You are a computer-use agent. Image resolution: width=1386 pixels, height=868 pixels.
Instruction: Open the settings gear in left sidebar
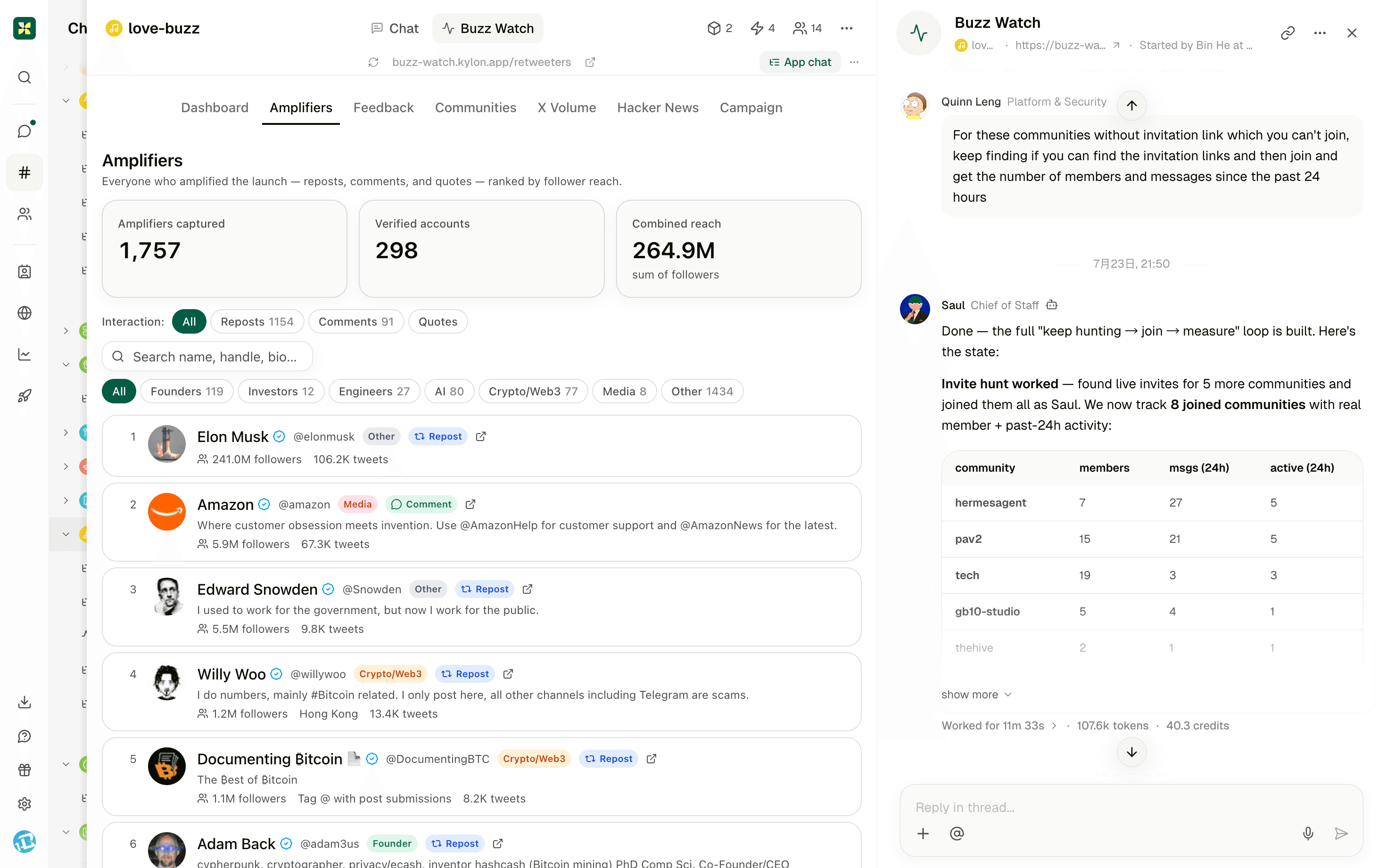point(24,804)
